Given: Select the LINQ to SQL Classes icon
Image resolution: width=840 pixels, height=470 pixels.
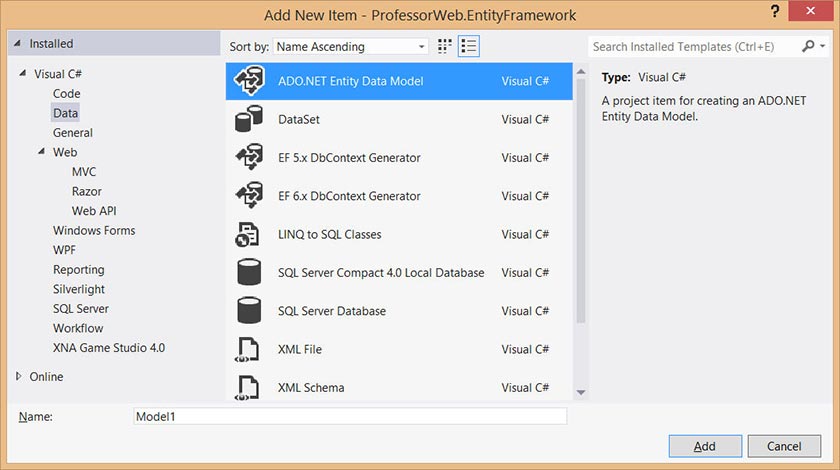Looking at the screenshot, I should [248, 234].
